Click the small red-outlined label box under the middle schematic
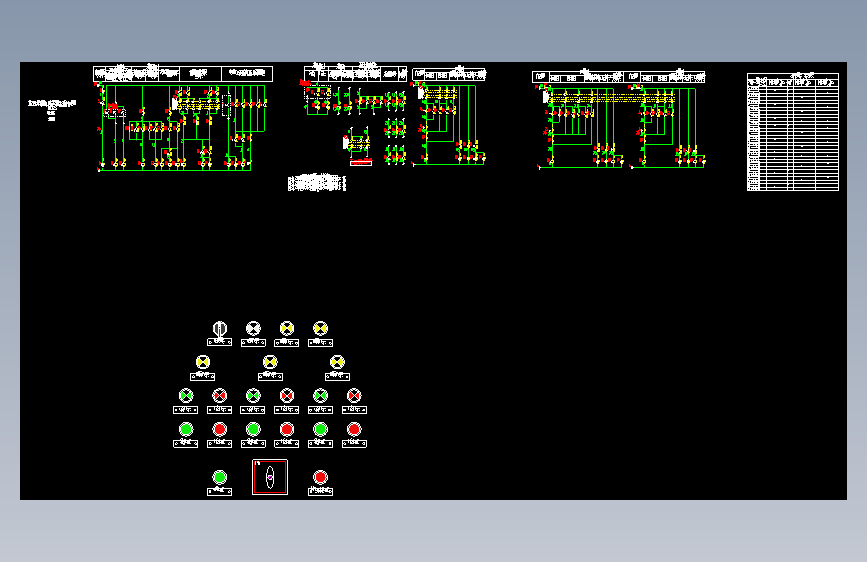Viewport: 867px width, 562px height. 361,163
